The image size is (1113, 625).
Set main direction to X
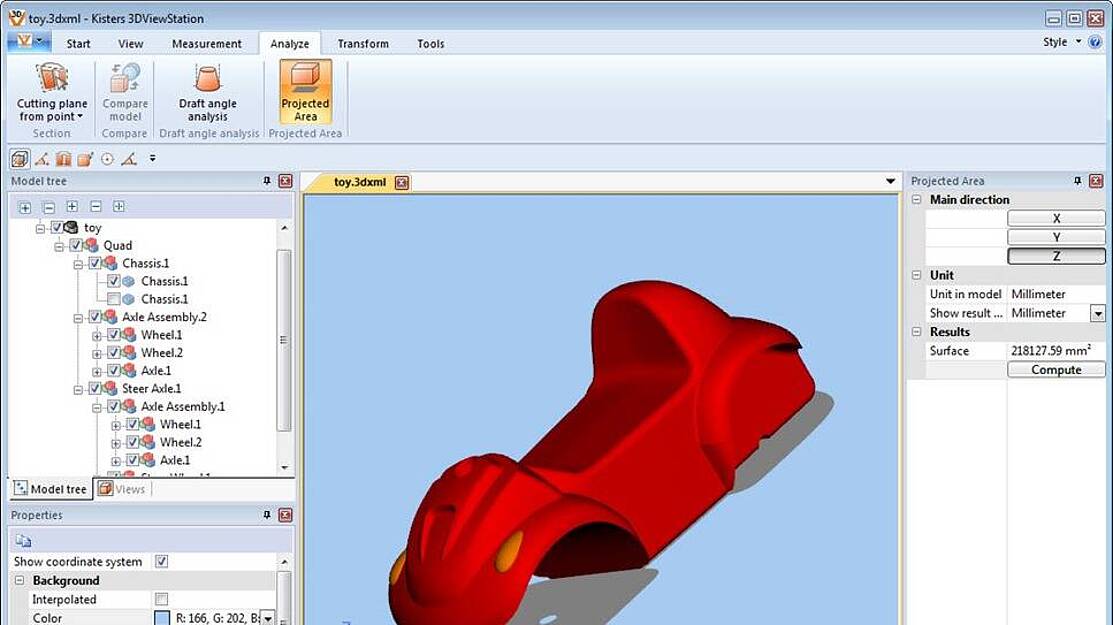click(x=1056, y=219)
